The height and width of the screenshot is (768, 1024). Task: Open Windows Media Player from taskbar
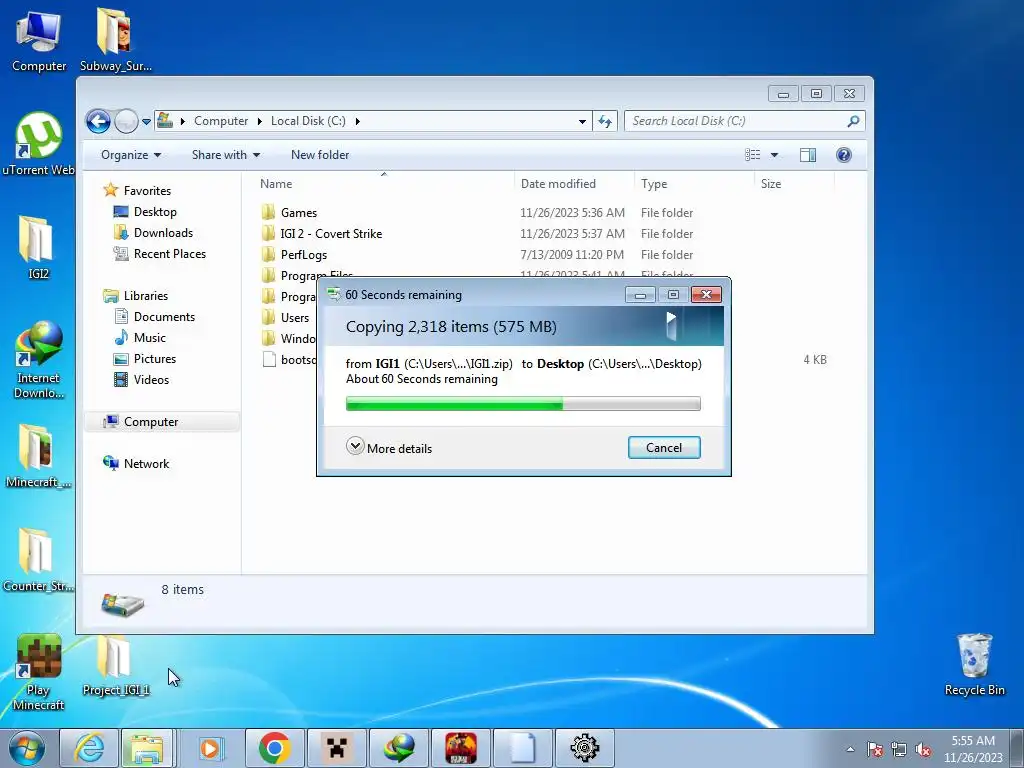click(x=210, y=748)
